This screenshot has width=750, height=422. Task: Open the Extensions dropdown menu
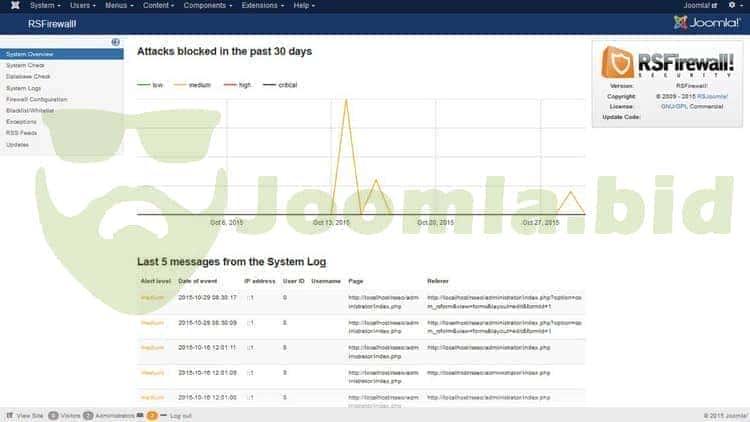[263, 5]
